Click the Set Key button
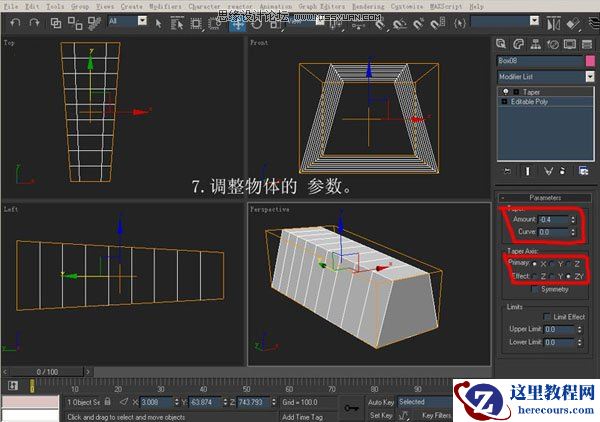This screenshot has width=600, height=422. tap(381, 415)
